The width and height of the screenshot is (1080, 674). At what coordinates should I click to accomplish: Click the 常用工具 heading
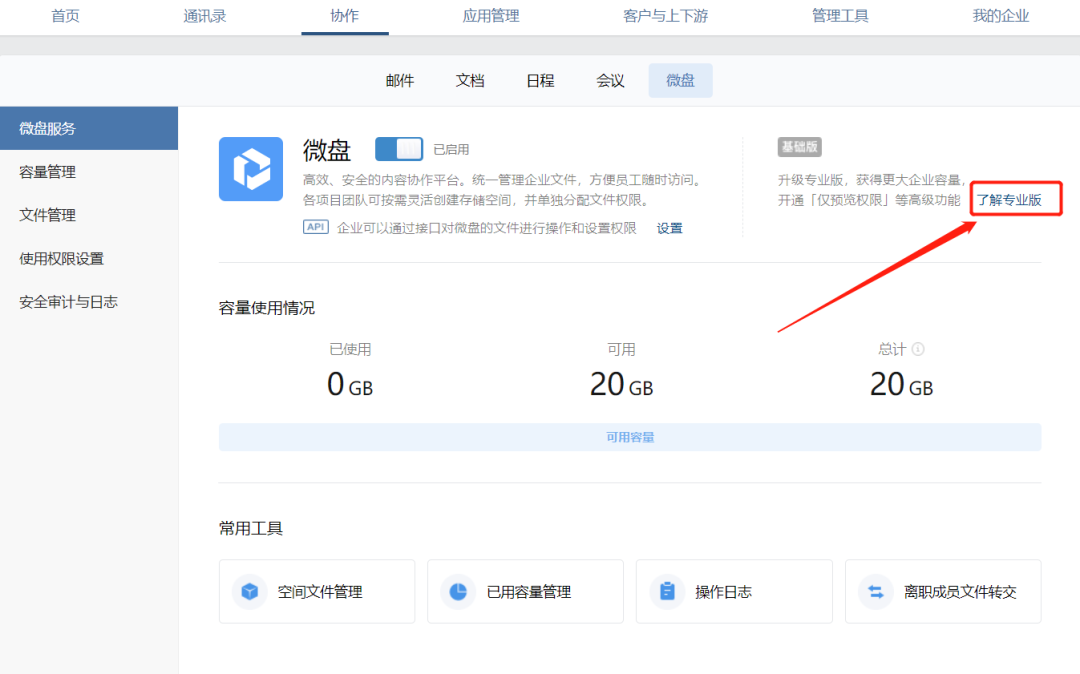point(251,528)
